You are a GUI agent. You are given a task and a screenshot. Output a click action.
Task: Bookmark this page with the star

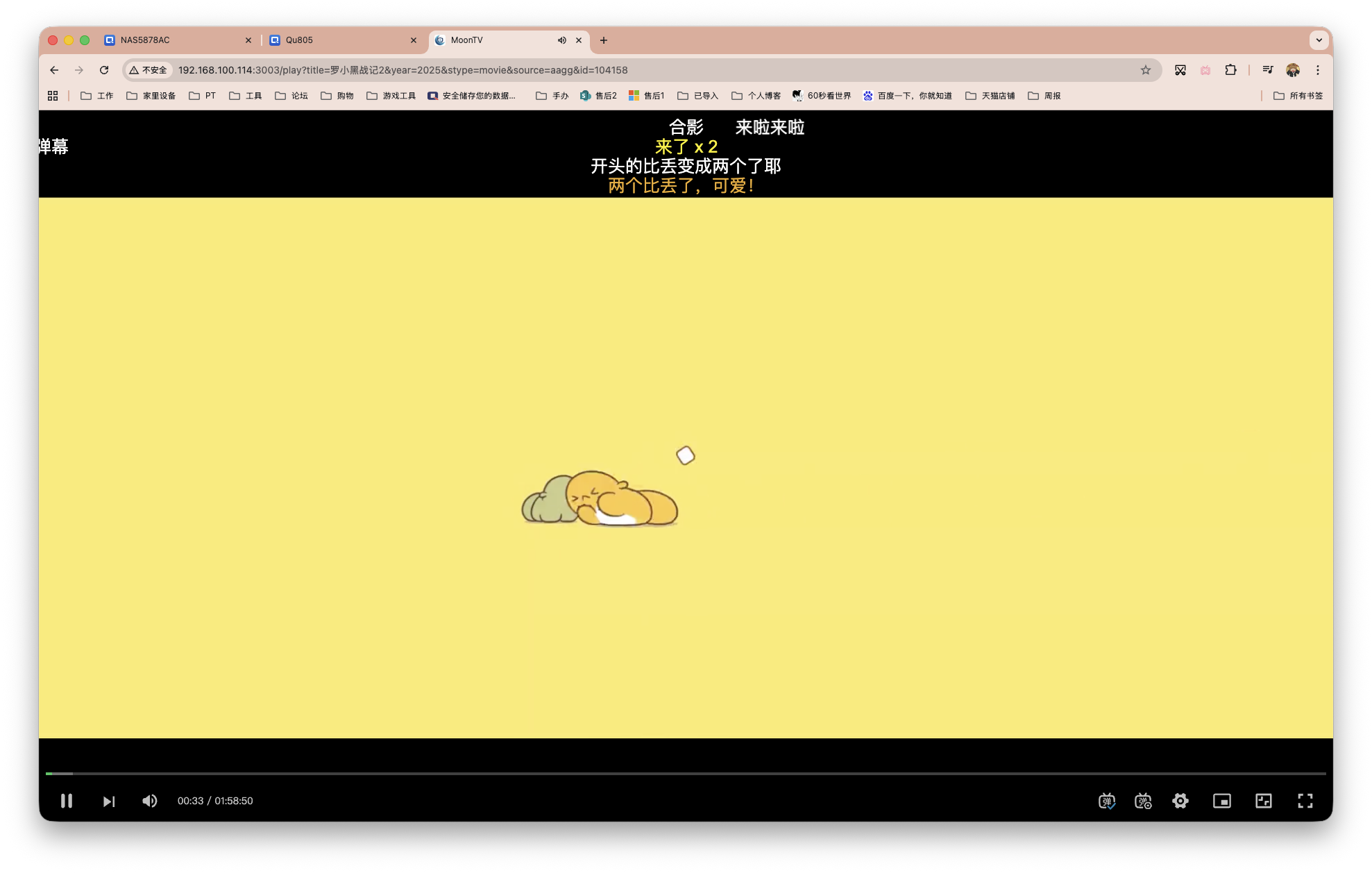1144,69
